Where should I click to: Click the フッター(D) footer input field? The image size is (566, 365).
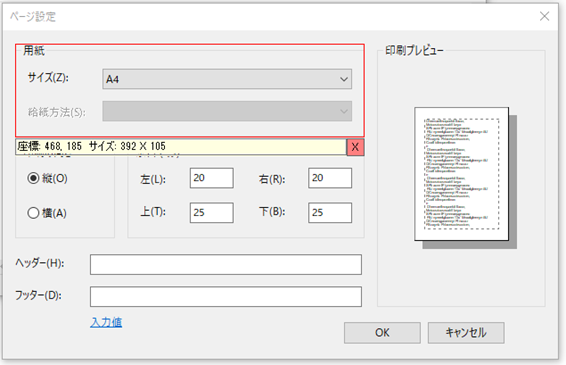[x=226, y=297]
